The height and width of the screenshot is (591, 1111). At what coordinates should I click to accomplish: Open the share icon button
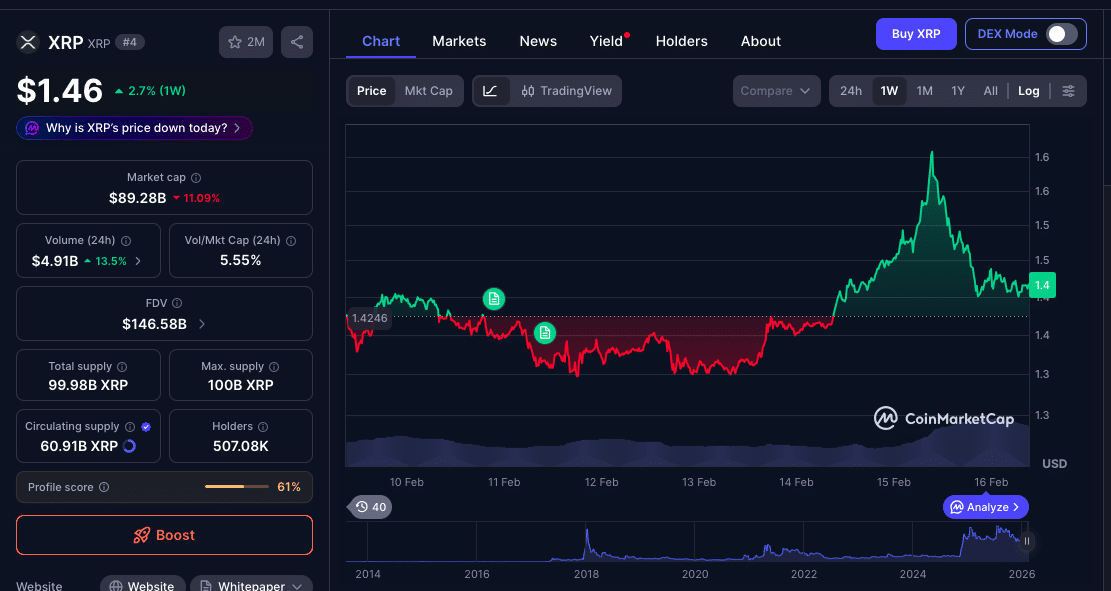tap(297, 43)
